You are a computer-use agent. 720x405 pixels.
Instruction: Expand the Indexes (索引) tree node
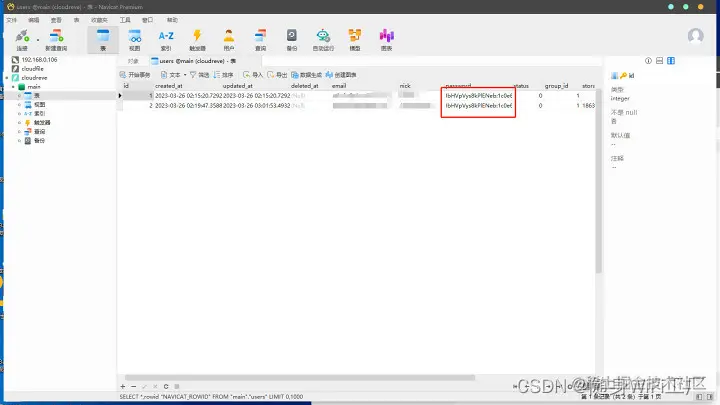(x=19, y=113)
